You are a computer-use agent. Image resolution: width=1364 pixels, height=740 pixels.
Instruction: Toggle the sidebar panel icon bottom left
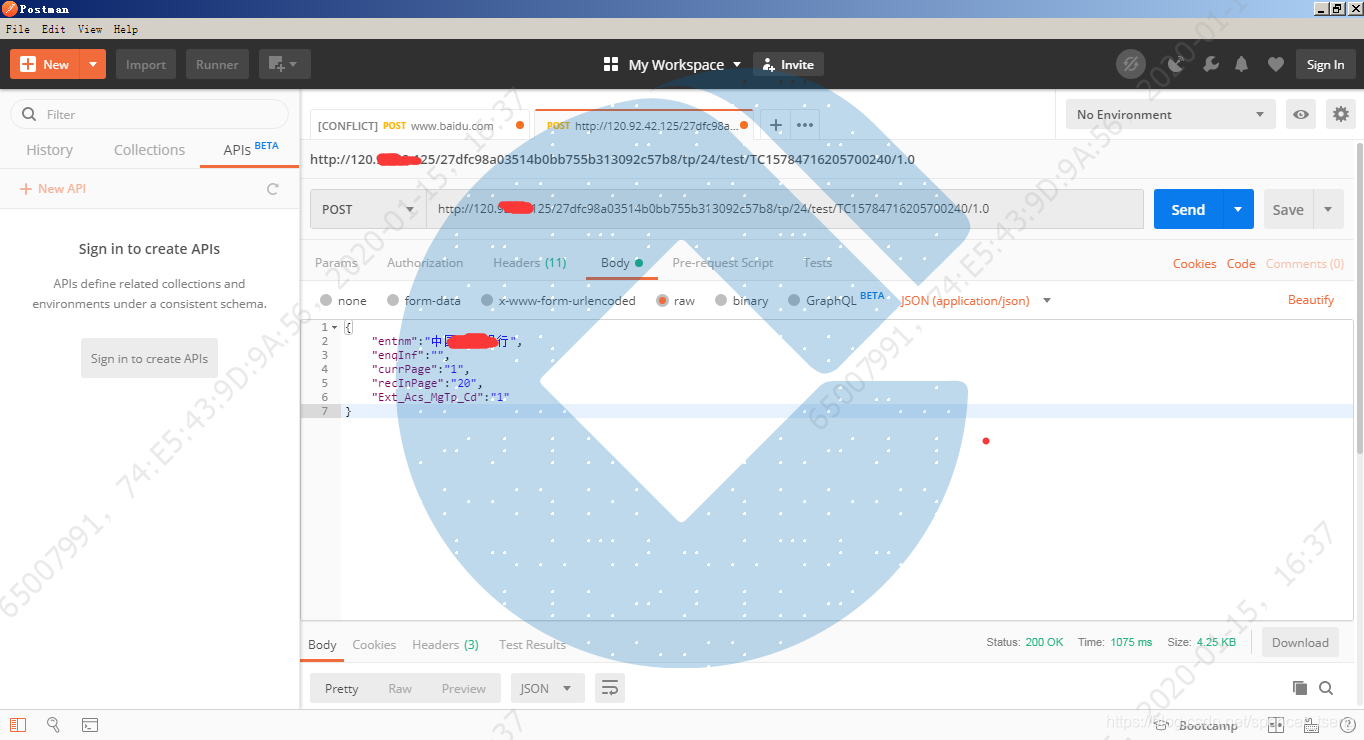tap(17, 725)
